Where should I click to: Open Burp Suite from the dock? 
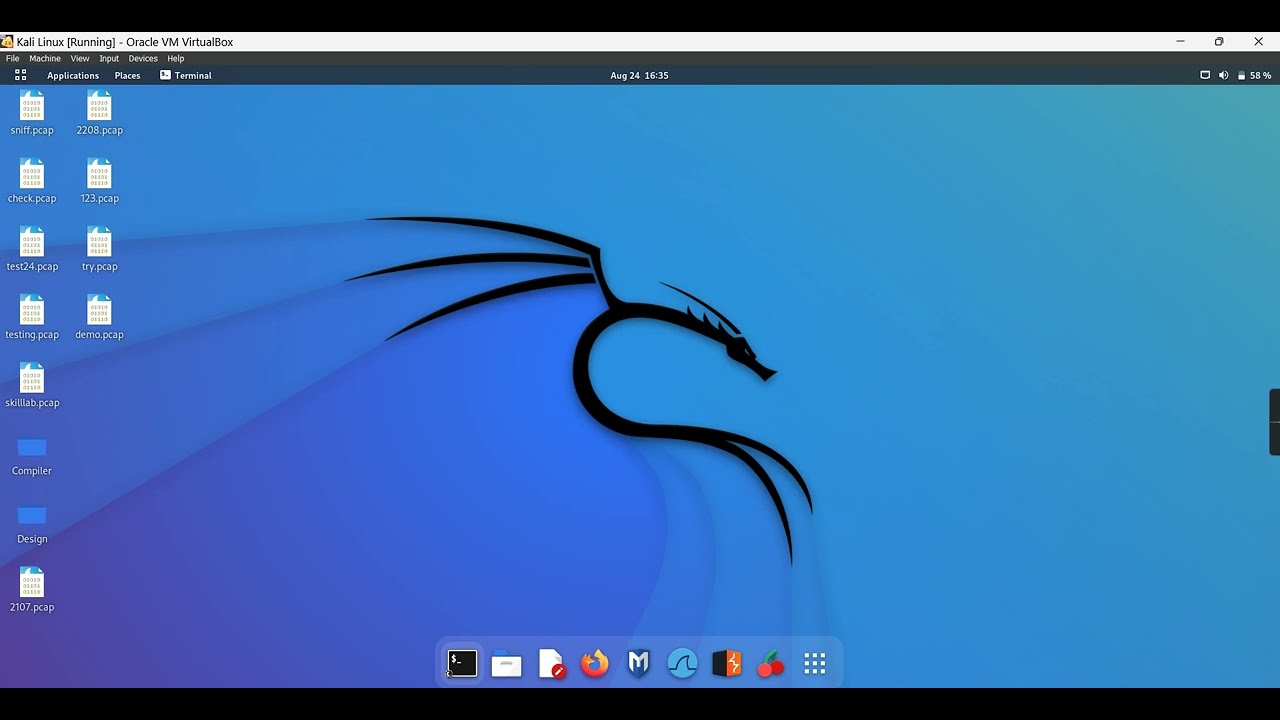click(727, 664)
